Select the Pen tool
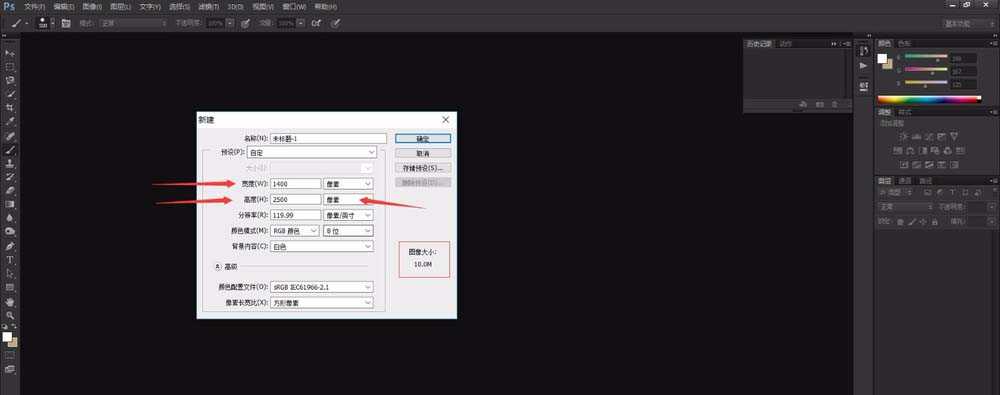The height and width of the screenshot is (395, 1000). (10, 246)
